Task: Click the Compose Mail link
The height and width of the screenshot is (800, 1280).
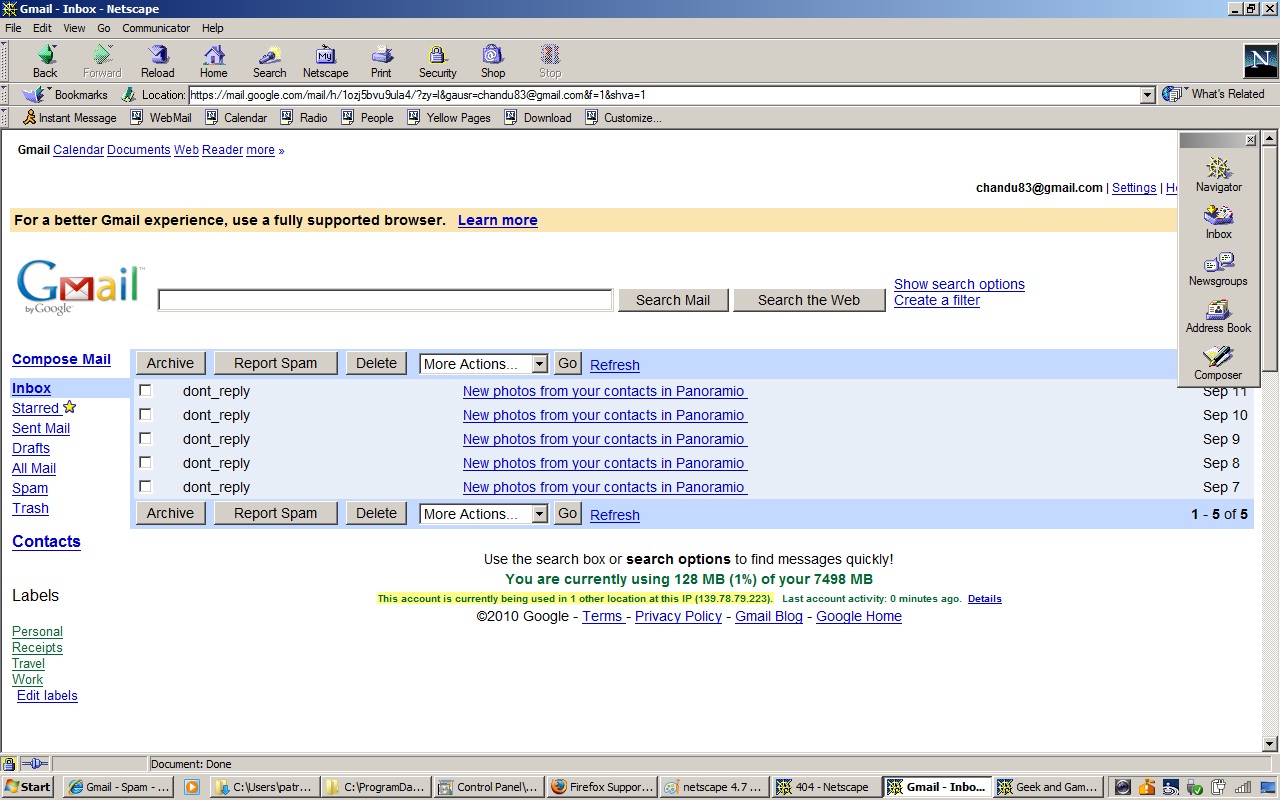Action: tap(61, 359)
